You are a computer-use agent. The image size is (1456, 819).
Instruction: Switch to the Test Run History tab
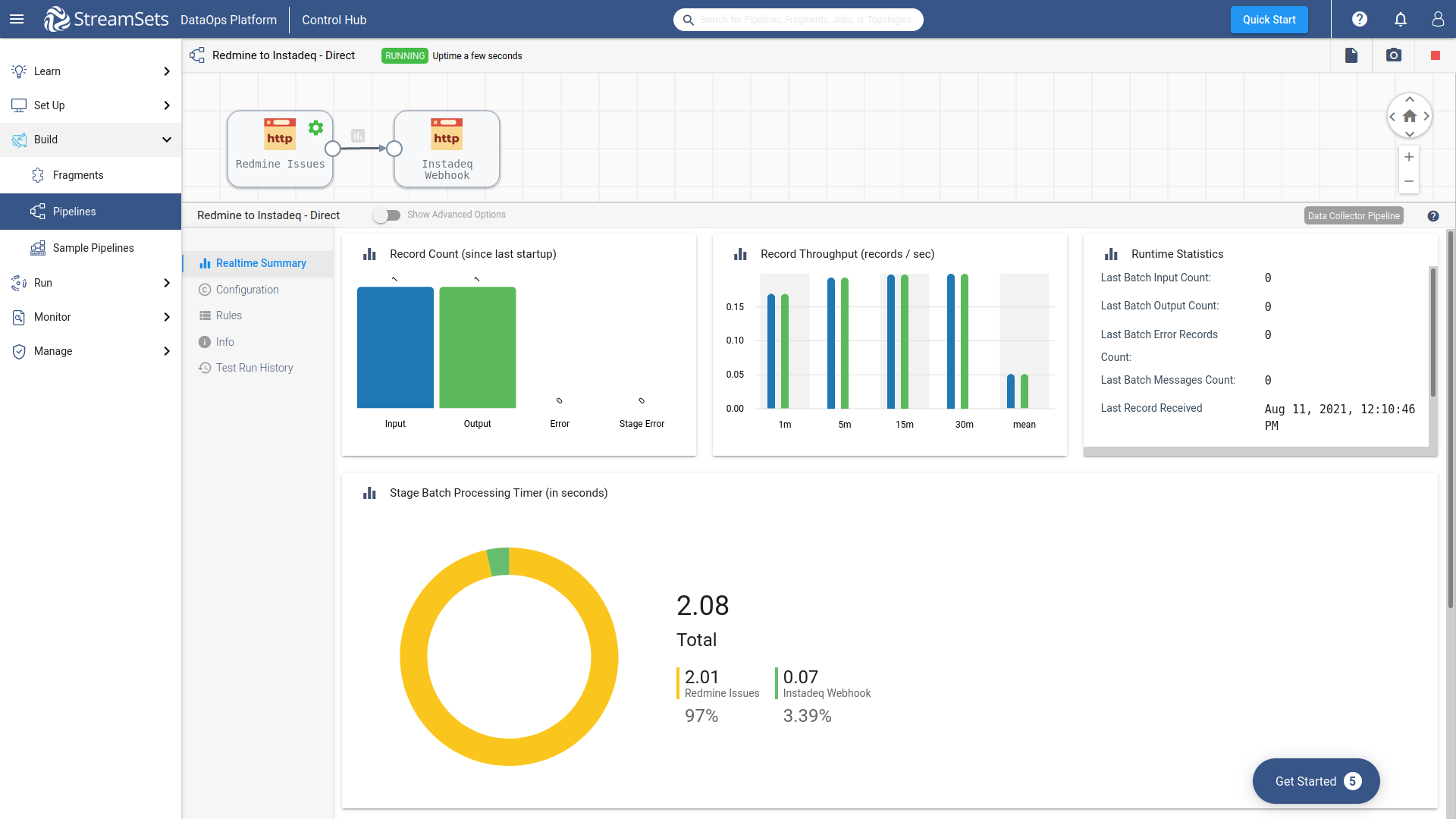pyautogui.click(x=258, y=368)
